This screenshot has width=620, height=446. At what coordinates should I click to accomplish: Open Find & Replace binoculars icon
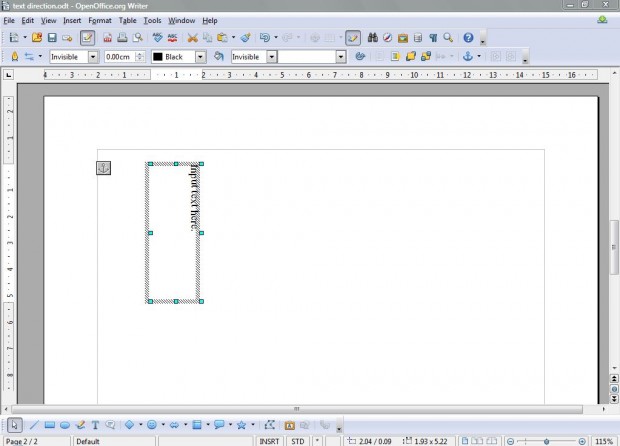tap(371, 38)
